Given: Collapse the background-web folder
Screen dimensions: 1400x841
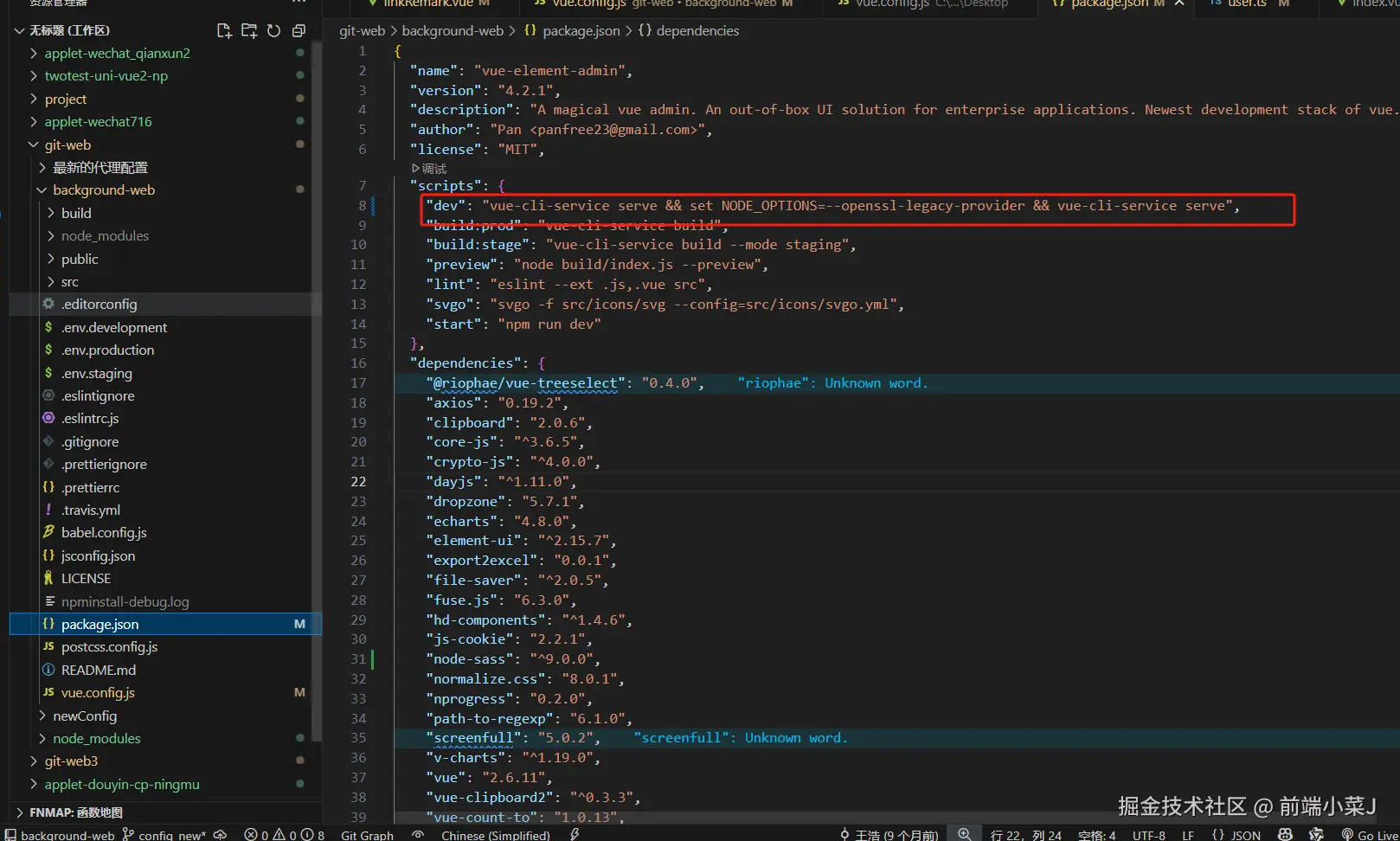Looking at the screenshot, I should (x=104, y=189).
